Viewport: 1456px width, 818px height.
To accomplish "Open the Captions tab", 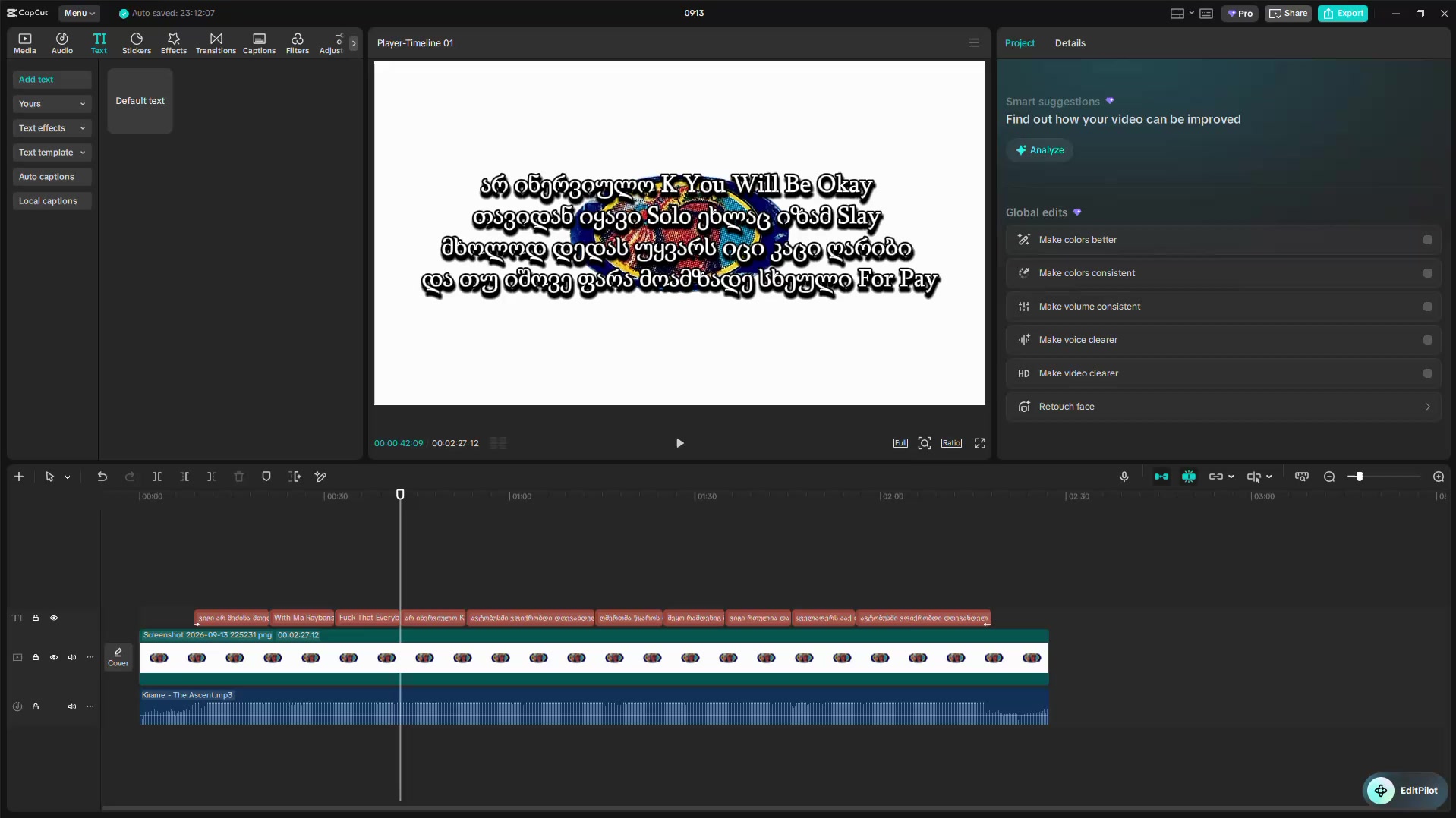I will click(x=259, y=43).
